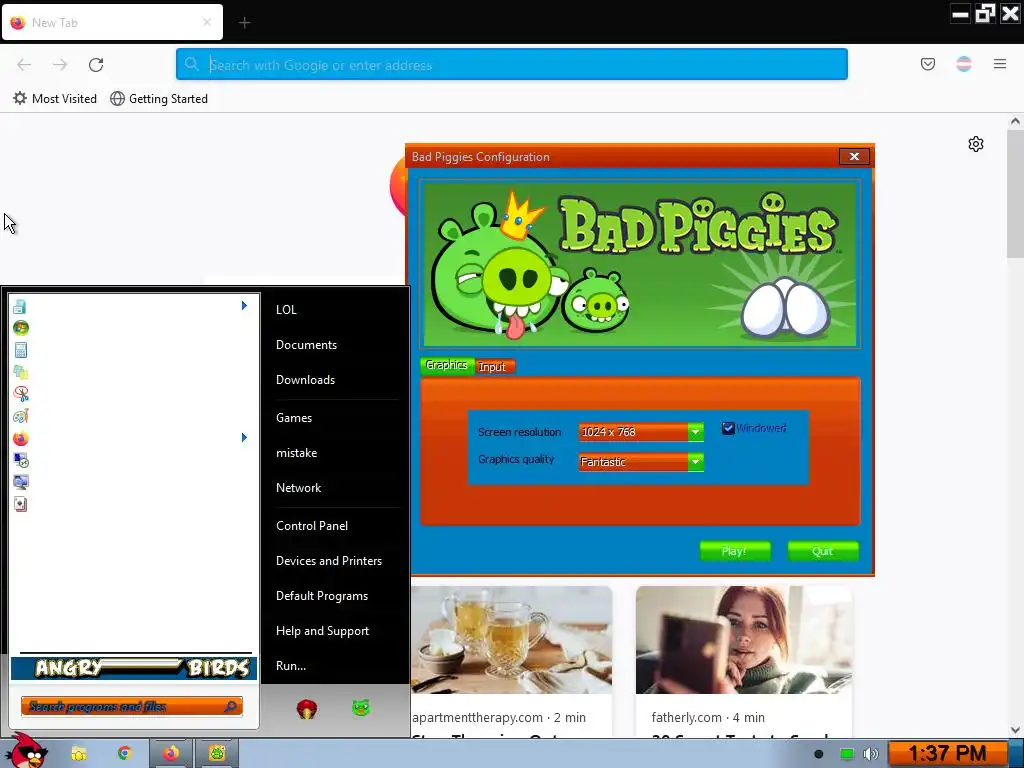Launch the Snipping Tool icon
Screen dimensions: 1024x768
coord(20,394)
